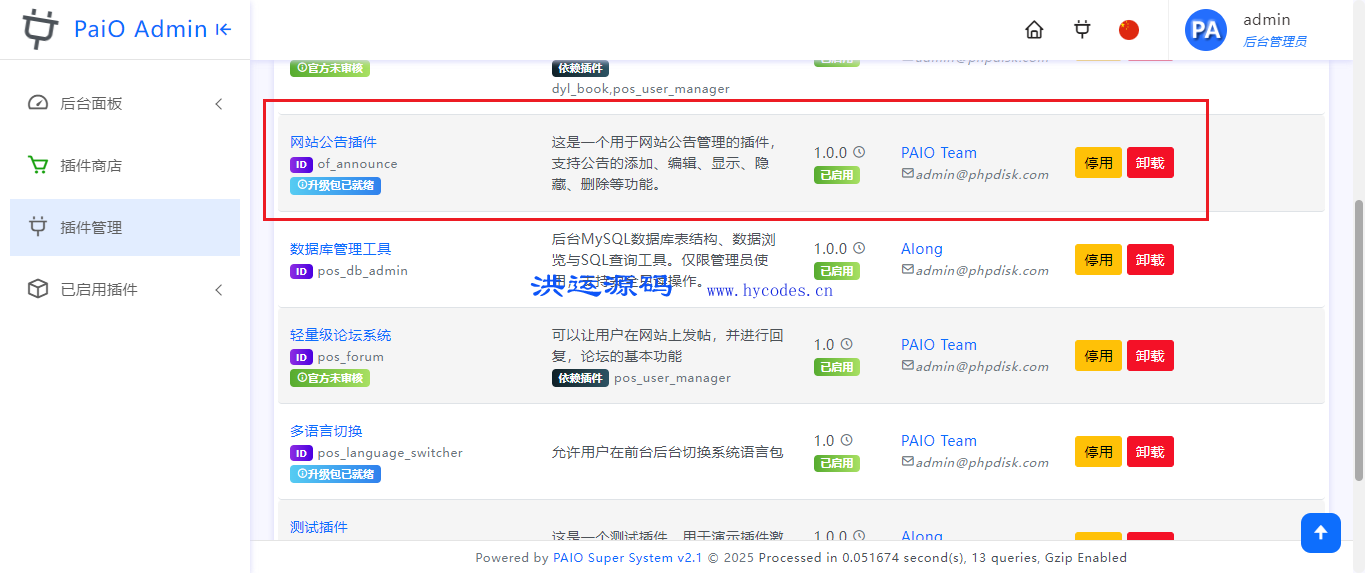This screenshot has height=573, width=1365.
Task: Click the PaiO plug logo icon
Action: coord(40,29)
